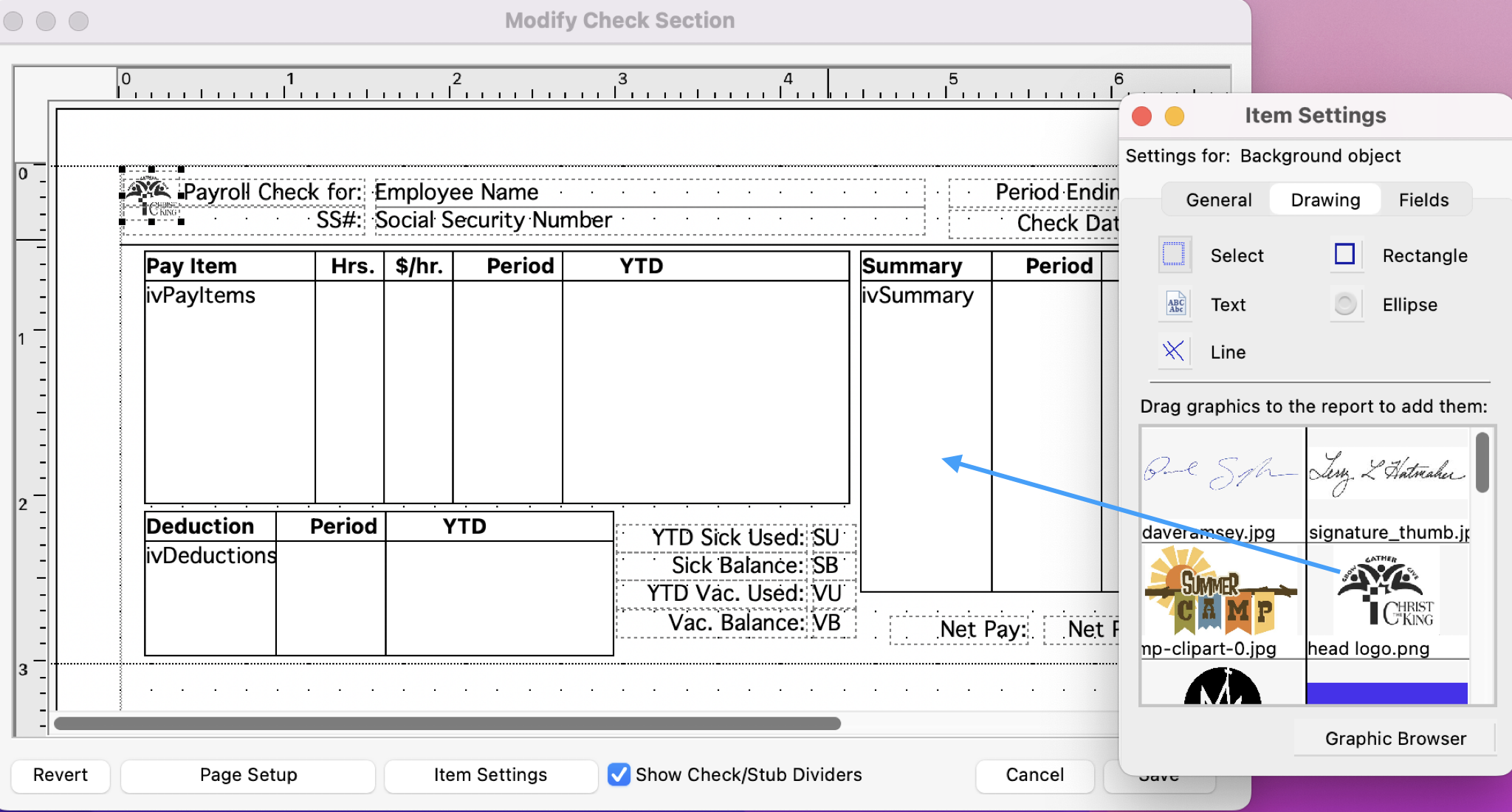1512x812 pixels.
Task: Choose the Rectangle drawing tool icon
Action: tap(1344, 255)
